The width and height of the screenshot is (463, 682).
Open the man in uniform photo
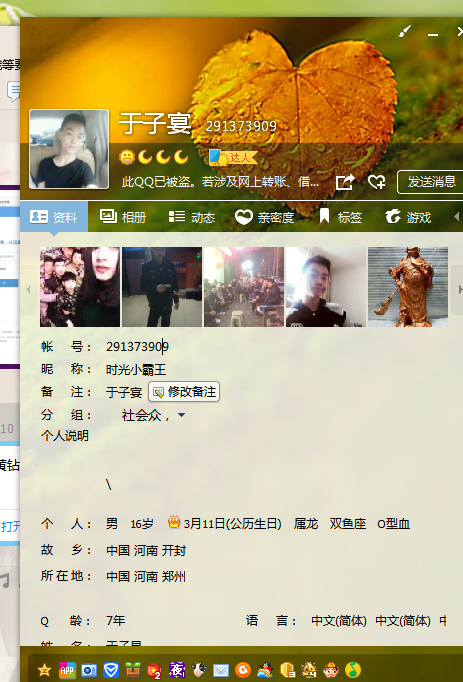162,287
